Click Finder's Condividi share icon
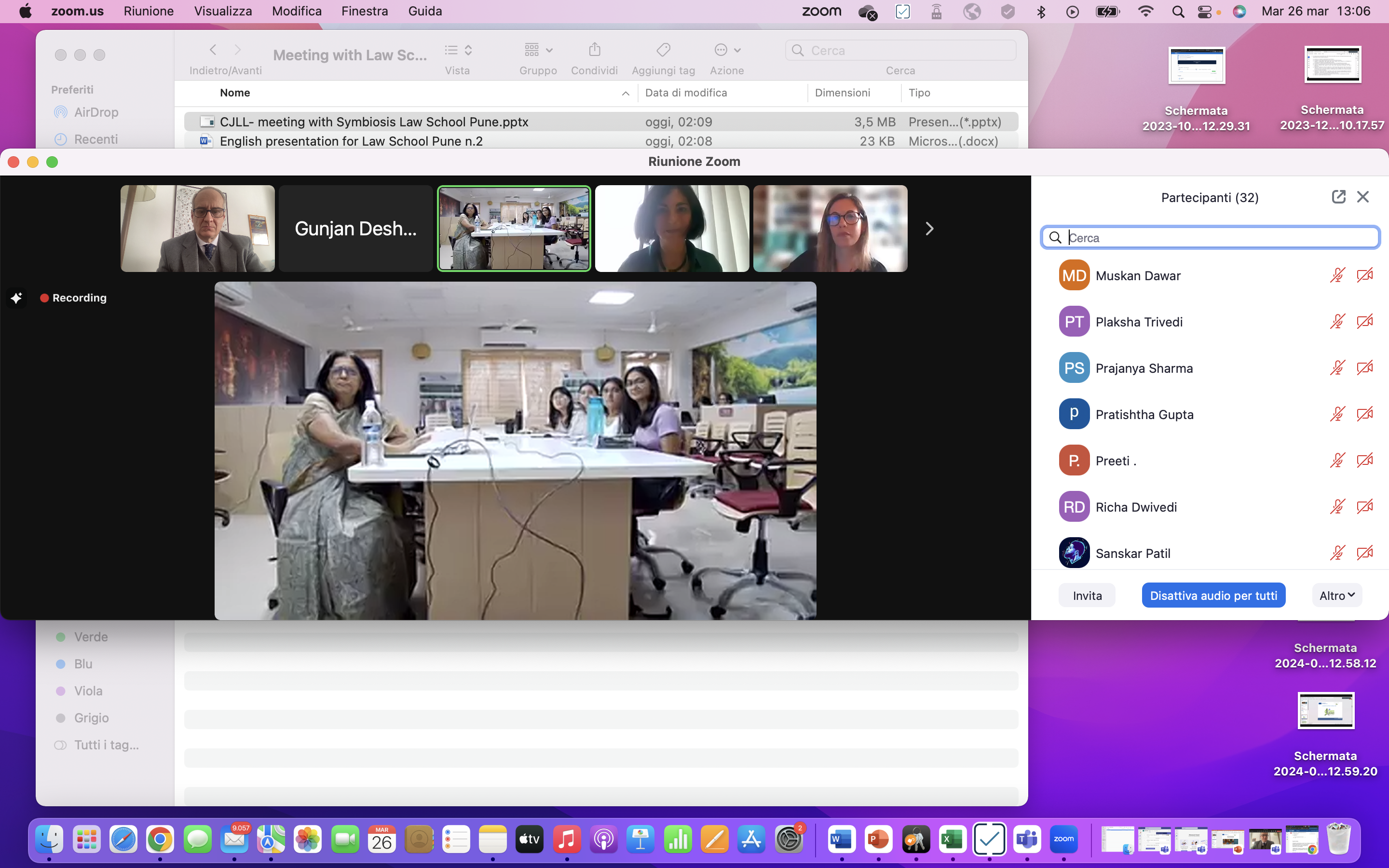 click(x=594, y=51)
